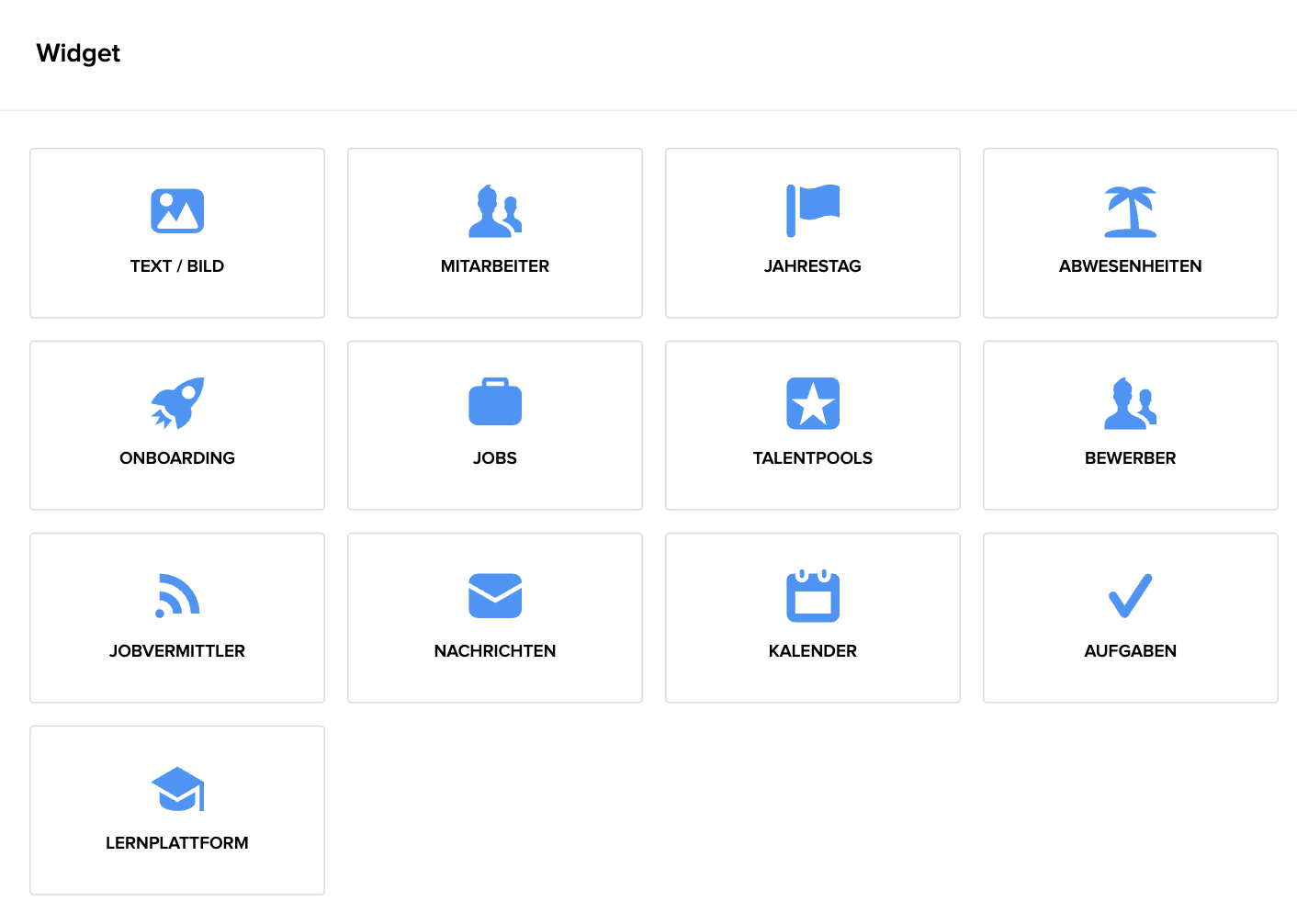Click the AUFGABEN label
Screen dimensions: 1297x924
coord(1131,651)
